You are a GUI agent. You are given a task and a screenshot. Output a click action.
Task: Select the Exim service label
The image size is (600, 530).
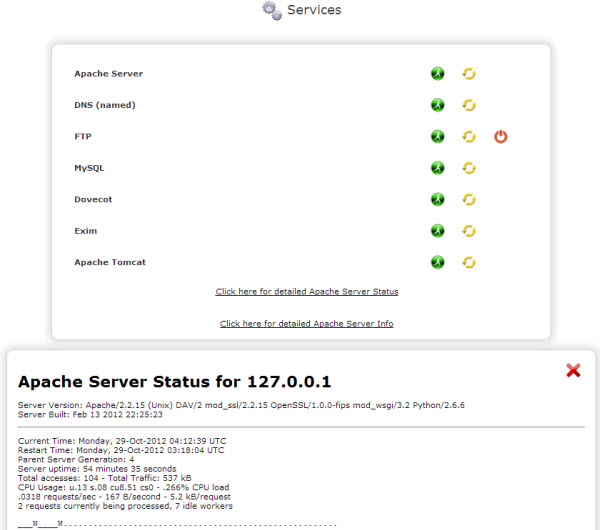(86, 231)
